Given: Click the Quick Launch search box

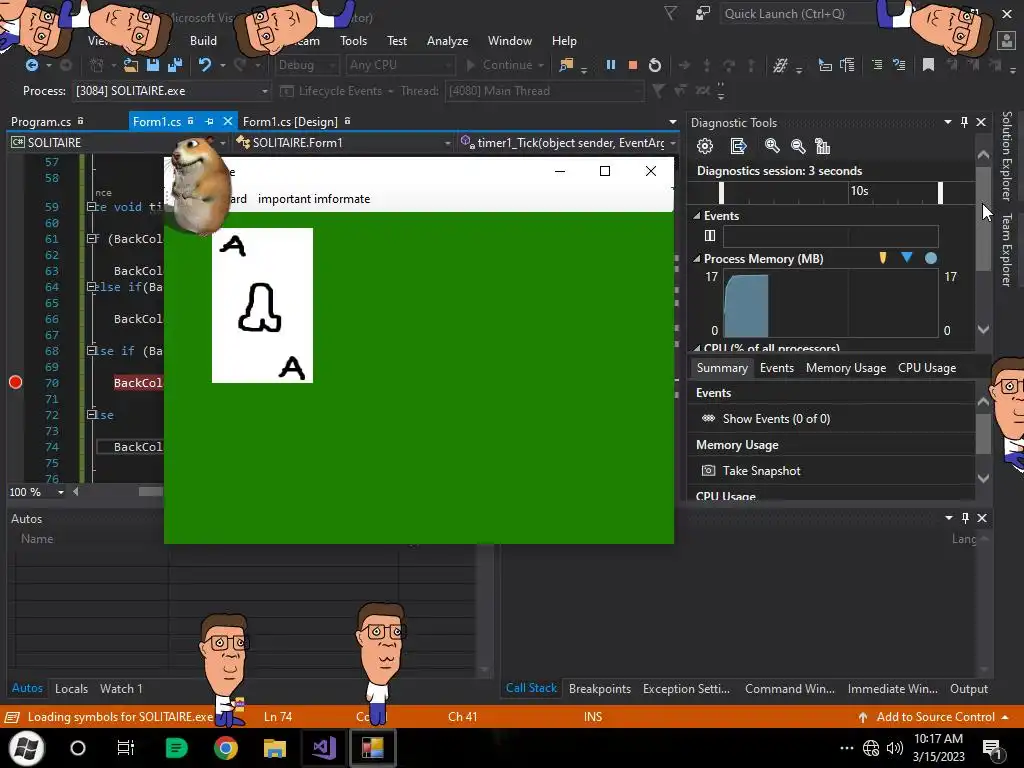Looking at the screenshot, I should [x=797, y=14].
